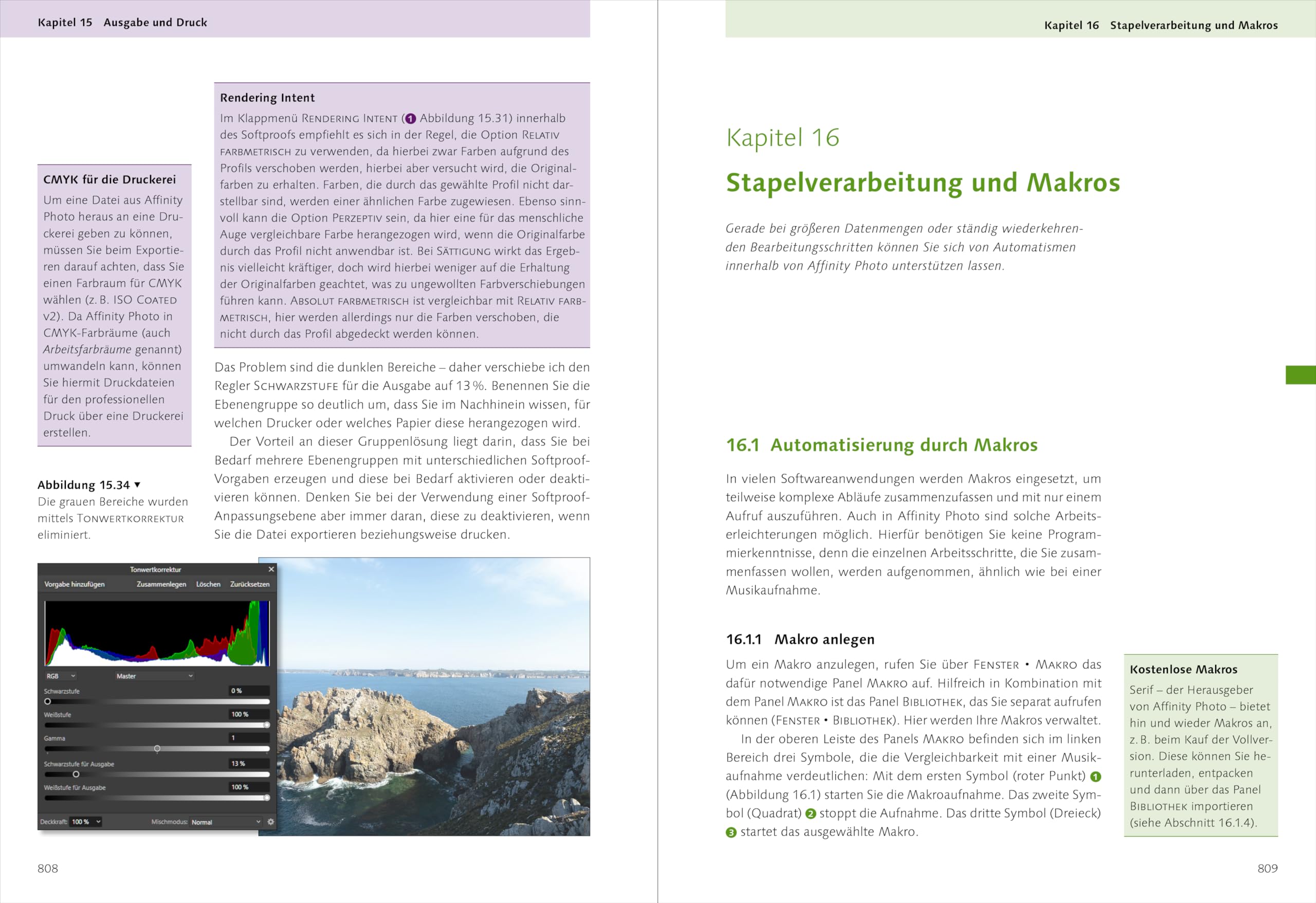The height and width of the screenshot is (903, 1316).
Task: Click the triangle after 'Abbildung 15.34'
Action: 137,485
